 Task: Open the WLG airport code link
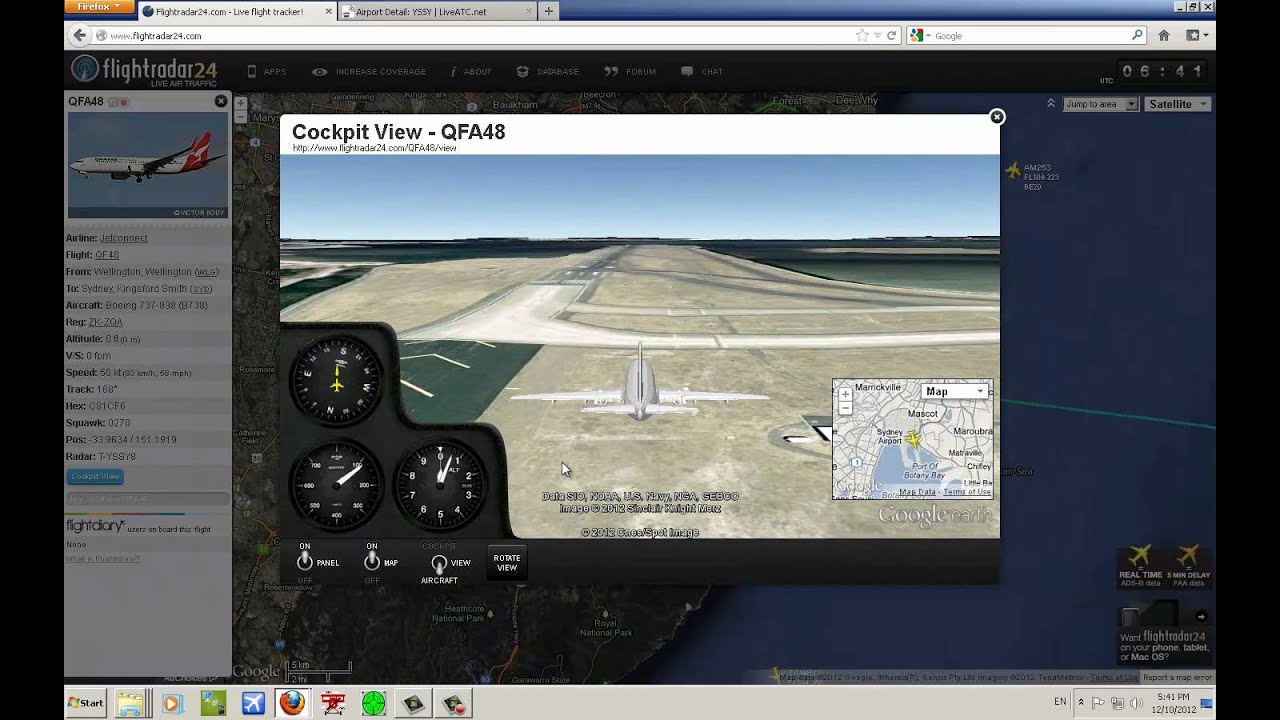pyautogui.click(x=206, y=272)
